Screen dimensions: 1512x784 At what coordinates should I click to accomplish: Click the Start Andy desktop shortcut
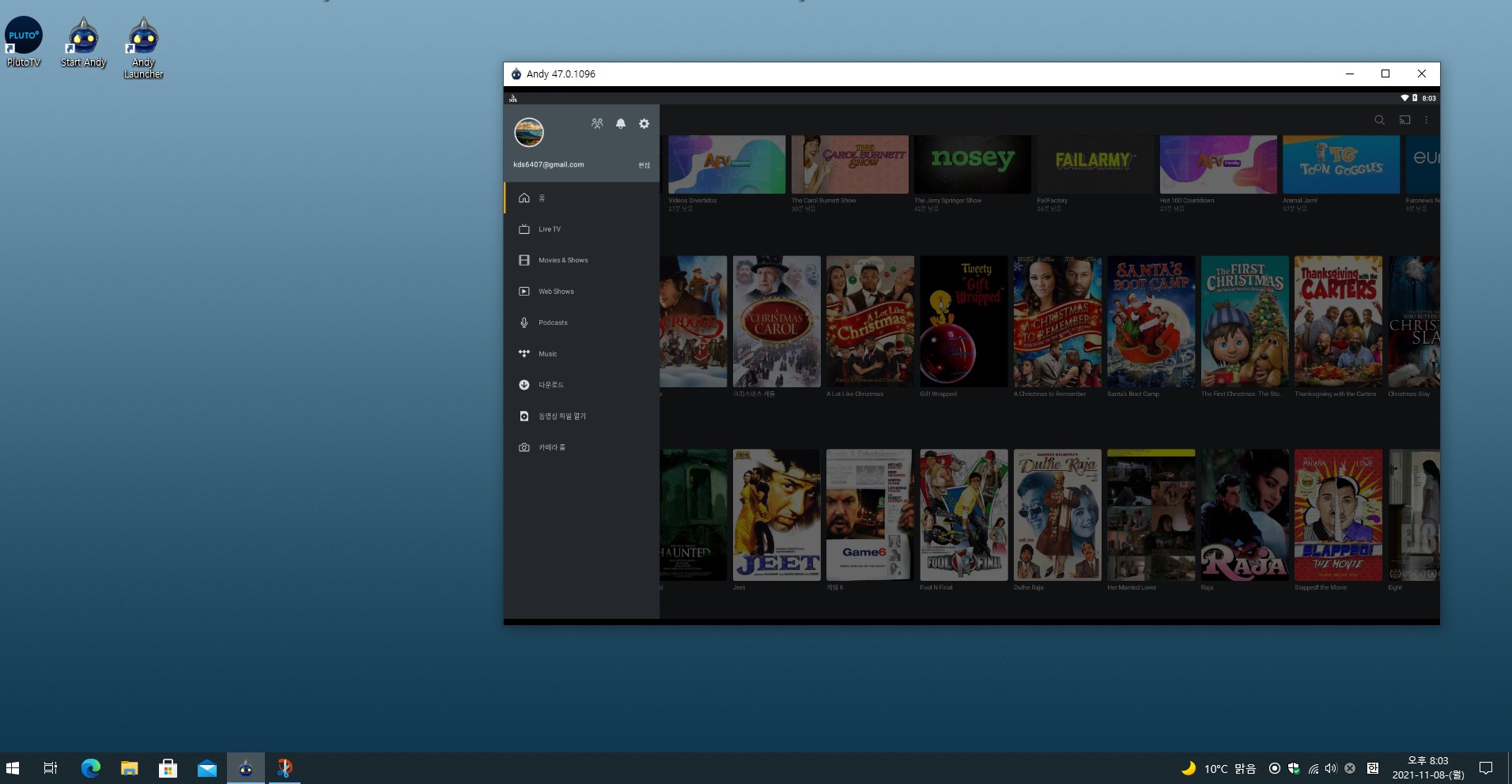[83, 42]
